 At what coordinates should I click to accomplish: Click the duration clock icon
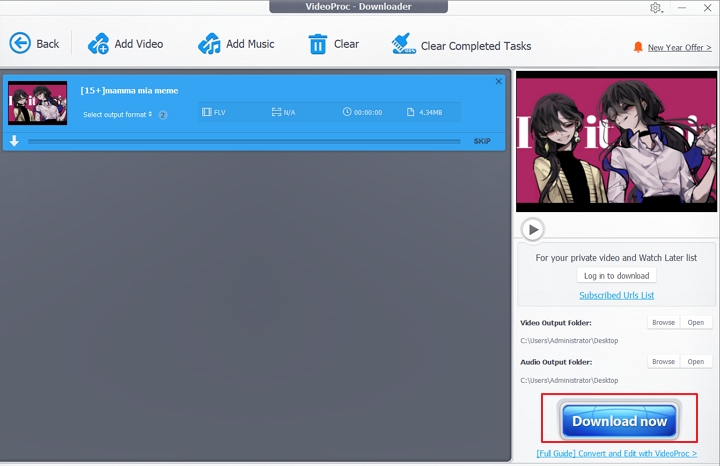coord(347,112)
